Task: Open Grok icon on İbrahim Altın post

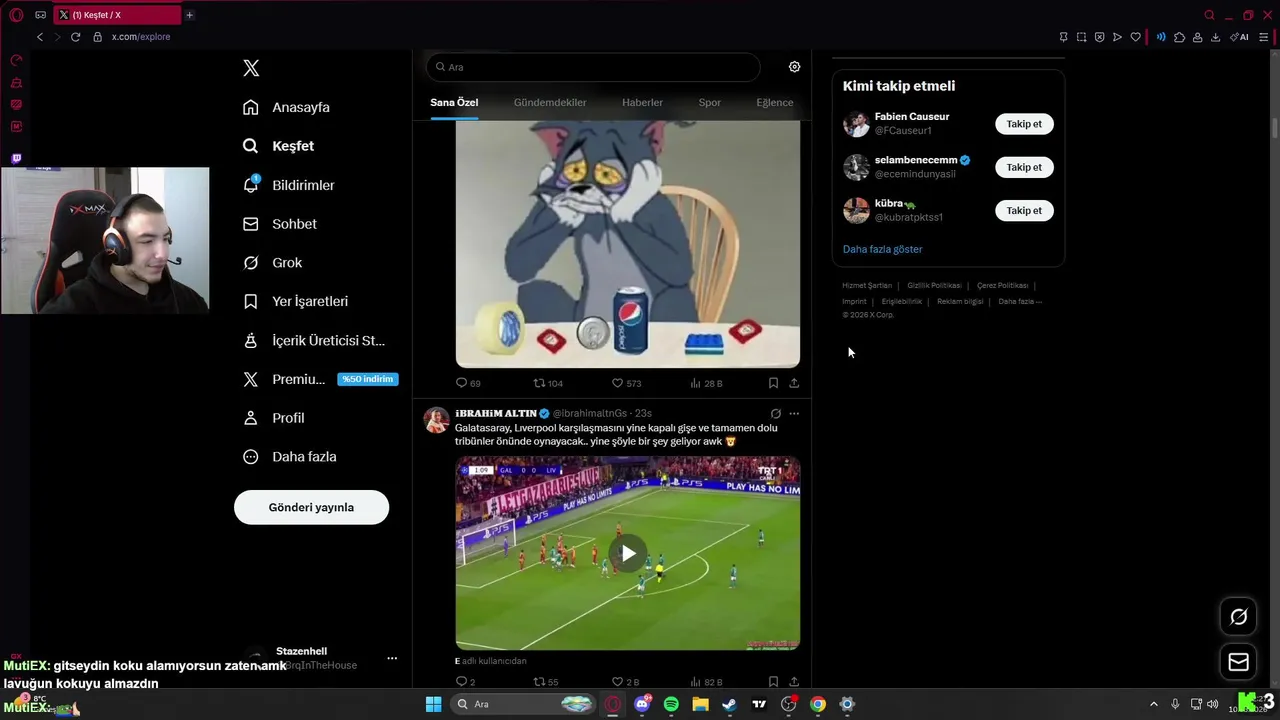Action: click(775, 413)
